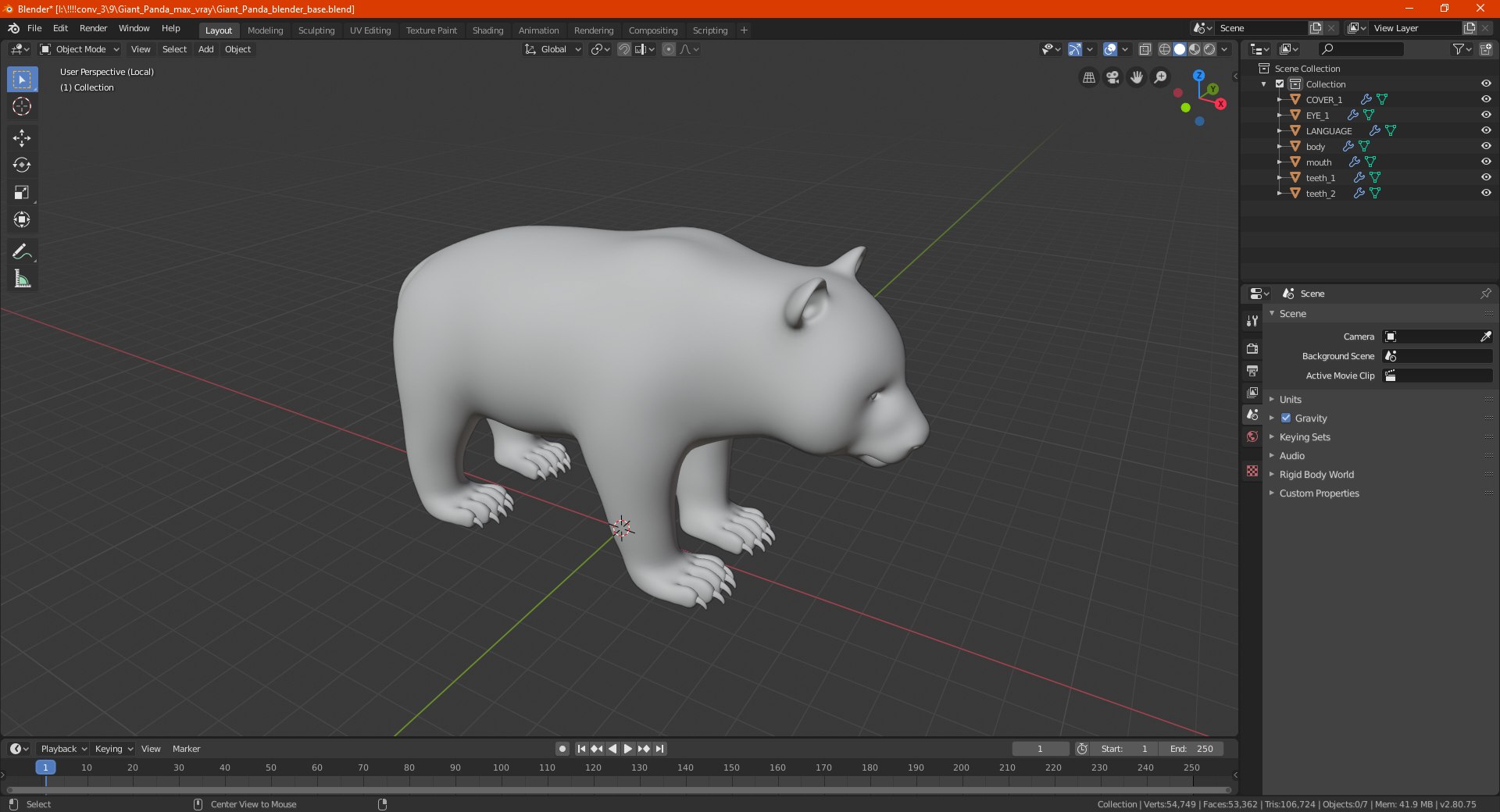Screen dimensions: 1500x812
Task: Switch to material preview shading
Action: tap(1195, 49)
